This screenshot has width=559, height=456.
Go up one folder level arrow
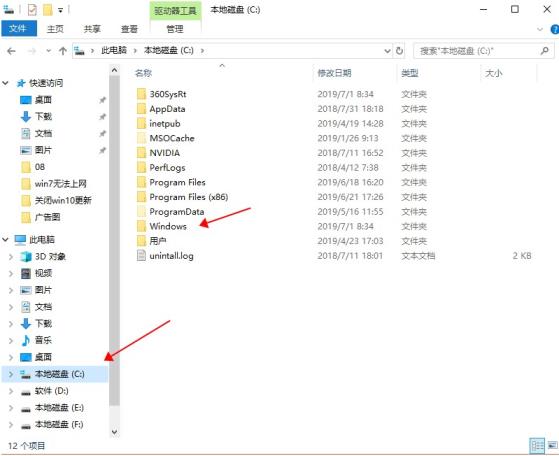click(63, 51)
